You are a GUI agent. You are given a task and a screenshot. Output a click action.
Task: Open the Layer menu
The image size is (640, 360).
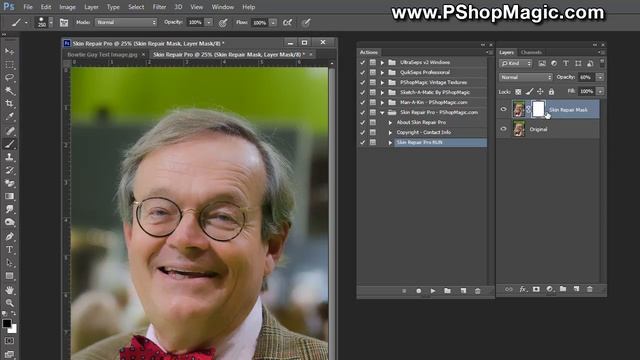(x=91, y=7)
